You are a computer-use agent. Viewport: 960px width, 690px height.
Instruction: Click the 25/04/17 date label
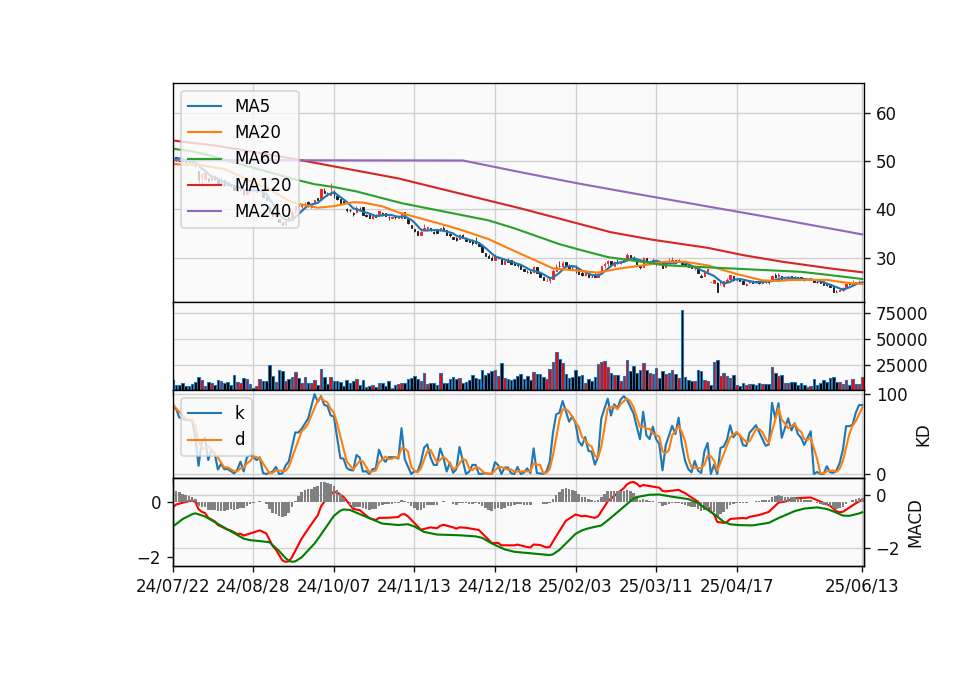click(737, 586)
